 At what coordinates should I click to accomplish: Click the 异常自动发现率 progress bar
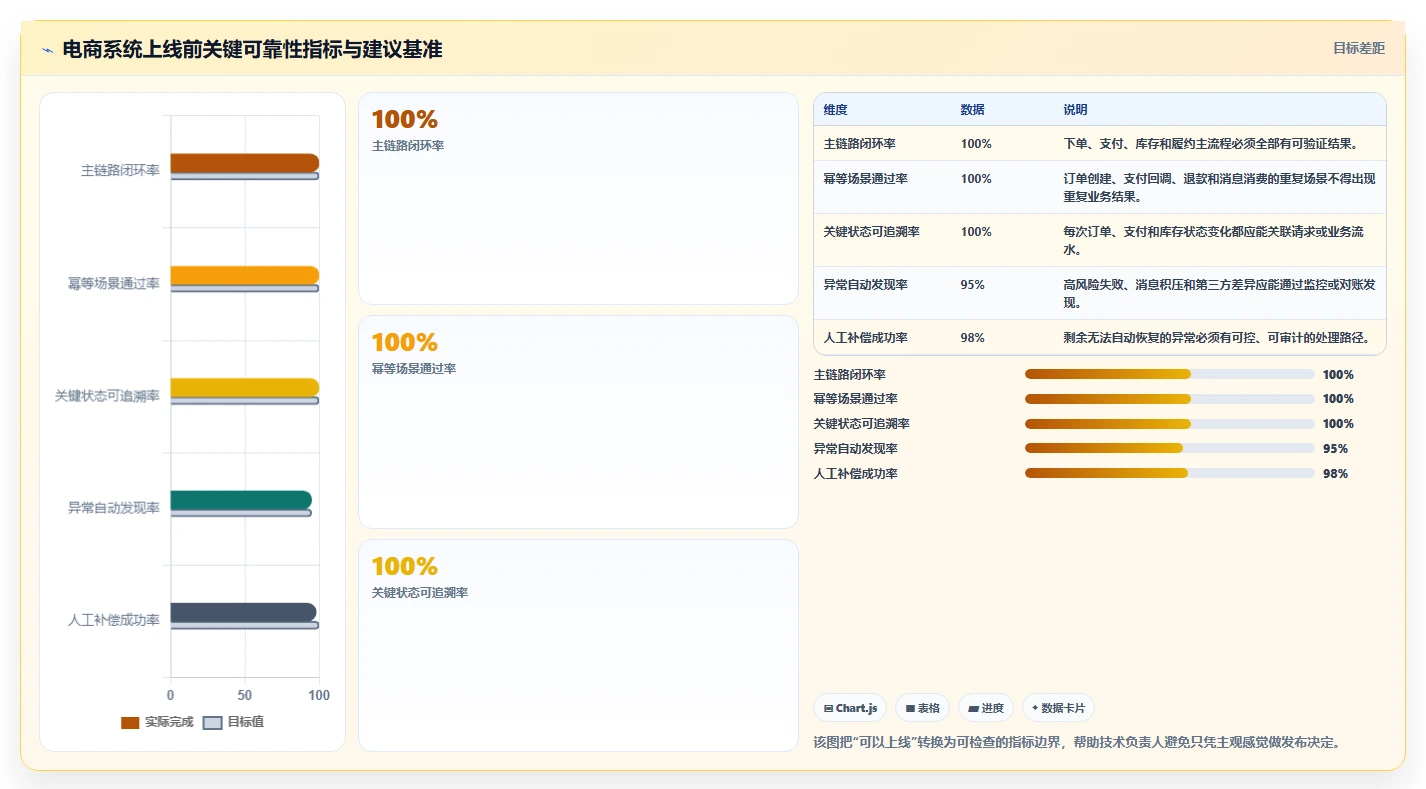[x=1169, y=448]
